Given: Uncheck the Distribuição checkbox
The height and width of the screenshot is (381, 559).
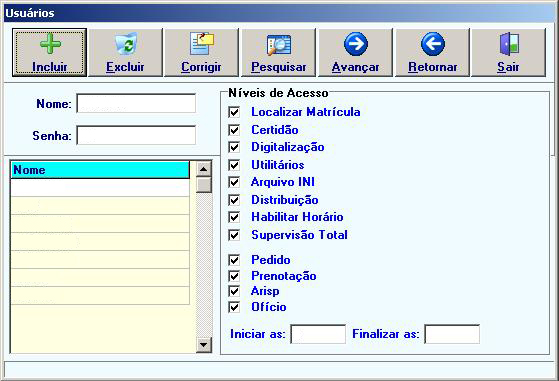Looking at the screenshot, I should 234,200.
